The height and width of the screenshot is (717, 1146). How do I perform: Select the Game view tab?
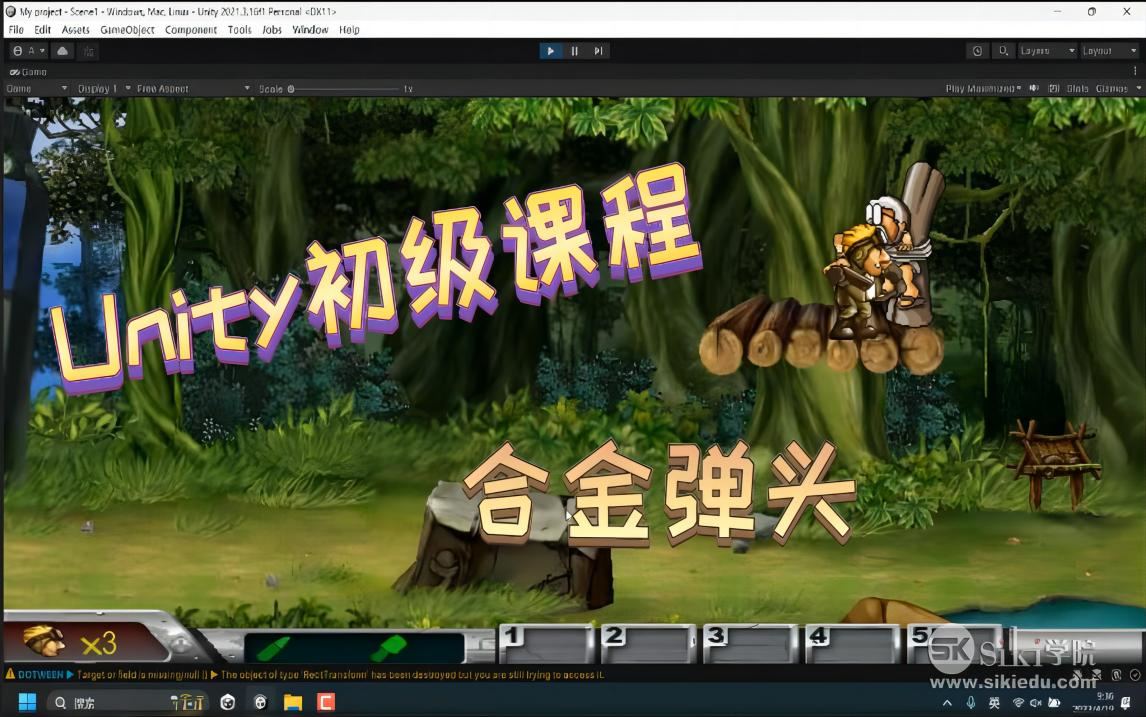pyautogui.click(x=29, y=72)
